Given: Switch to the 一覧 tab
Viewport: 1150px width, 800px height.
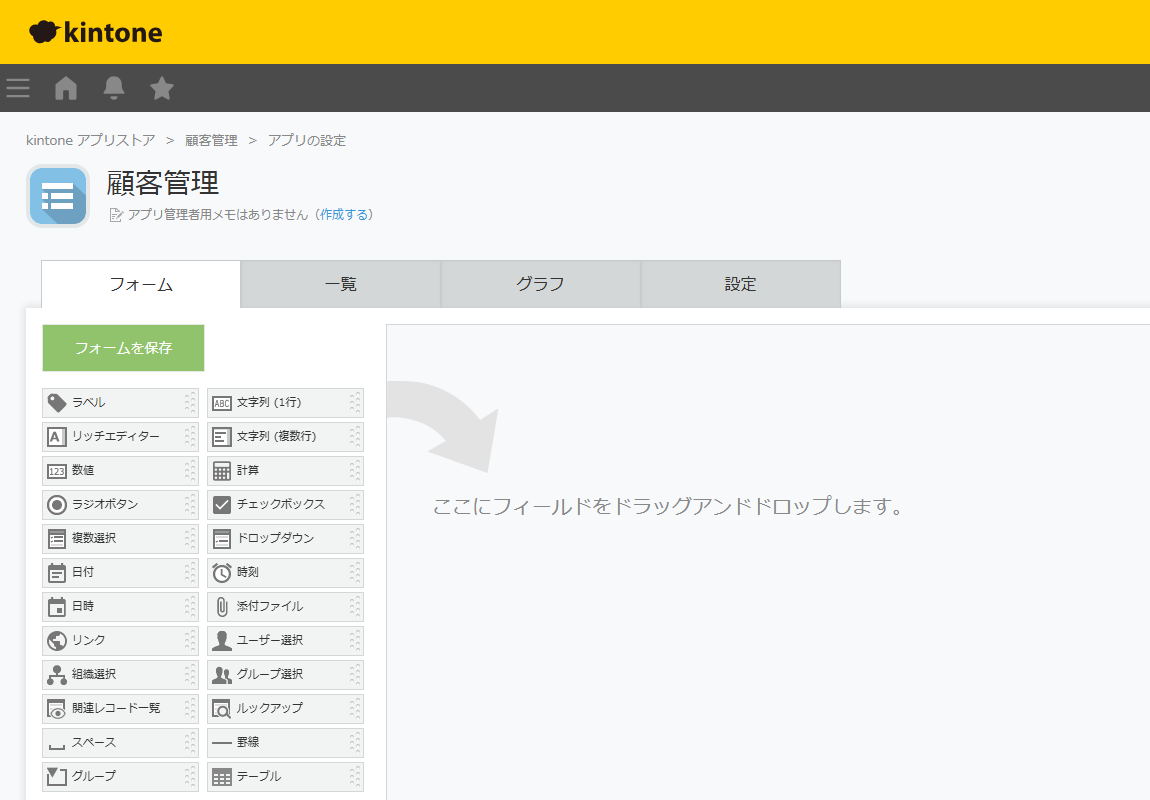Looking at the screenshot, I should coord(341,285).
